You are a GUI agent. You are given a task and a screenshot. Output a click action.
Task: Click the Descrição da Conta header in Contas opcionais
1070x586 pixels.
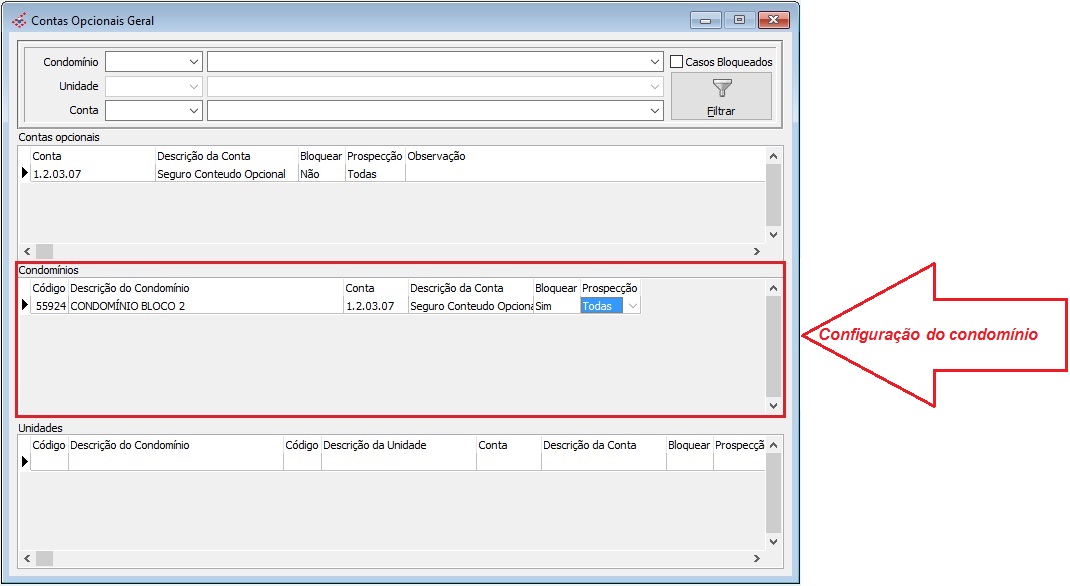225,156
